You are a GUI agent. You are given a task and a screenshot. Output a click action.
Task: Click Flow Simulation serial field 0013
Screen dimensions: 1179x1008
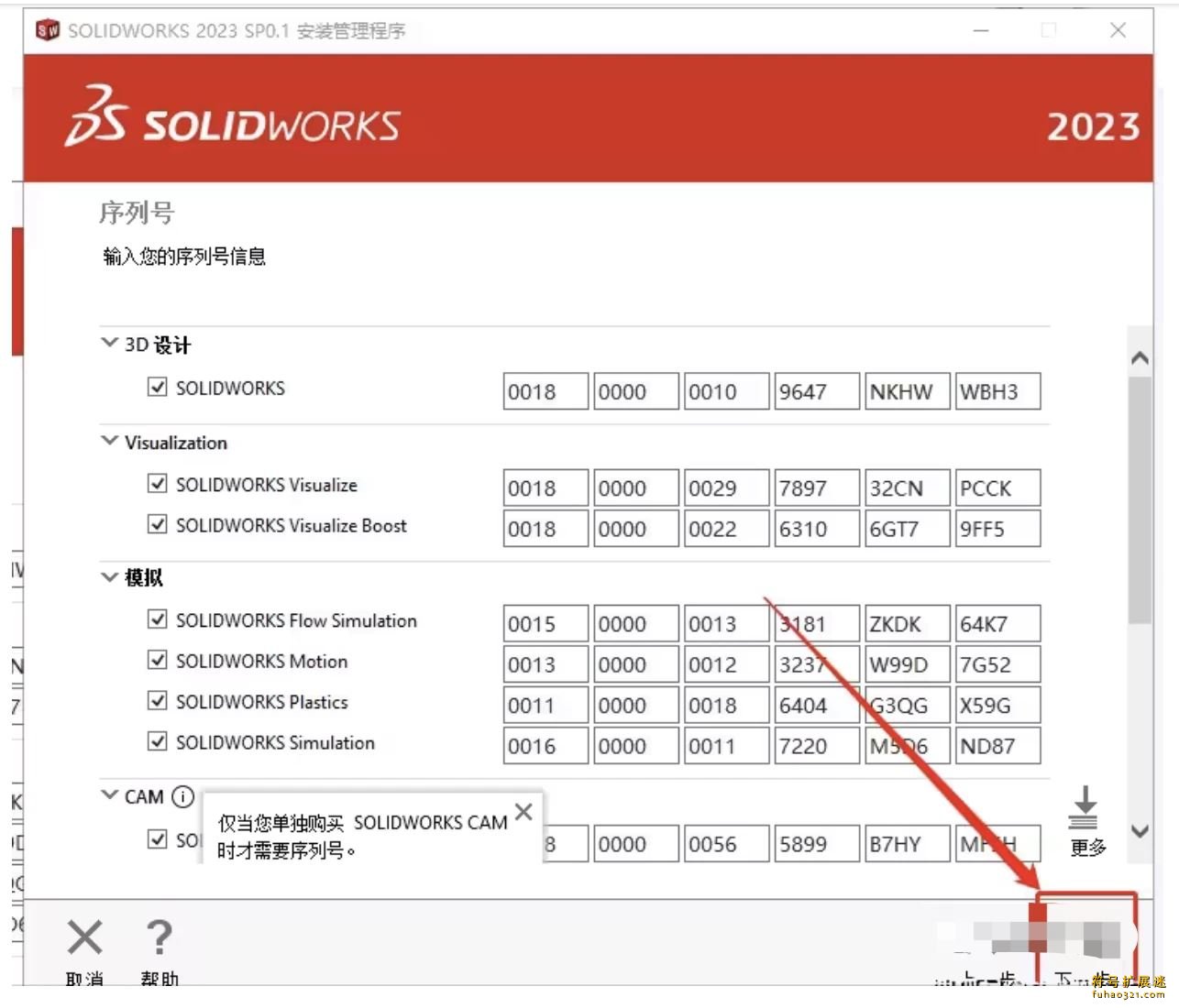click(727, 623)
